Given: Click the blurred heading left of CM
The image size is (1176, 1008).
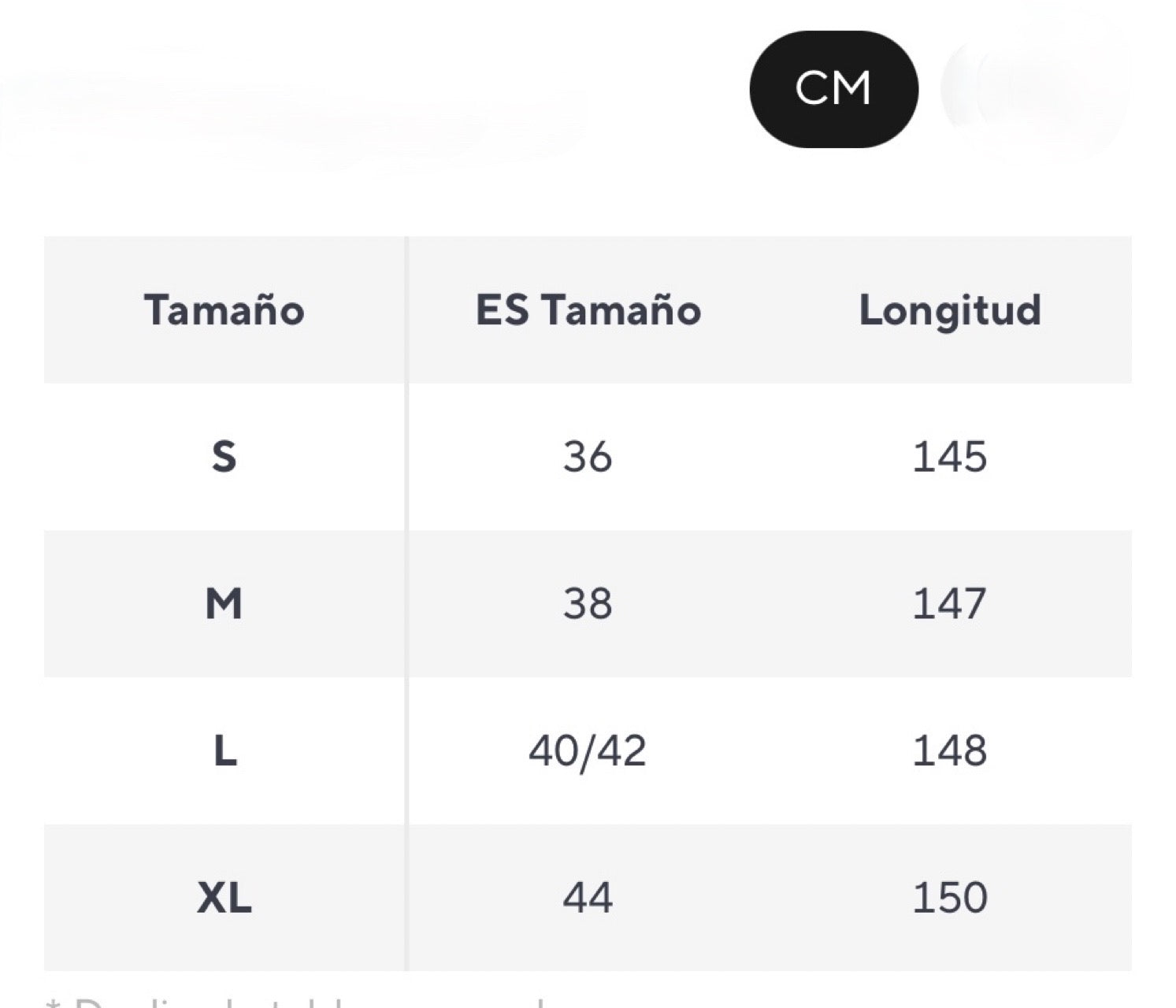Looking at the screenshot, I should [x=291, y=110].
